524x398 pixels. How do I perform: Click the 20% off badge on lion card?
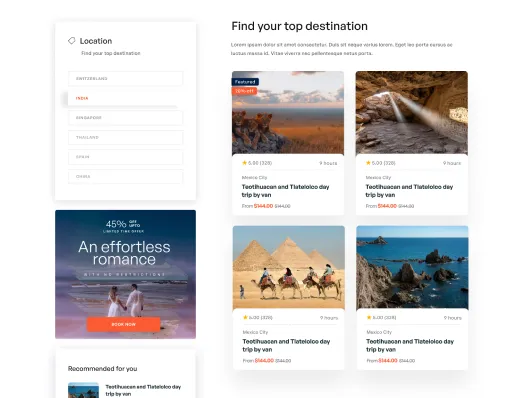tap(244, 91)
